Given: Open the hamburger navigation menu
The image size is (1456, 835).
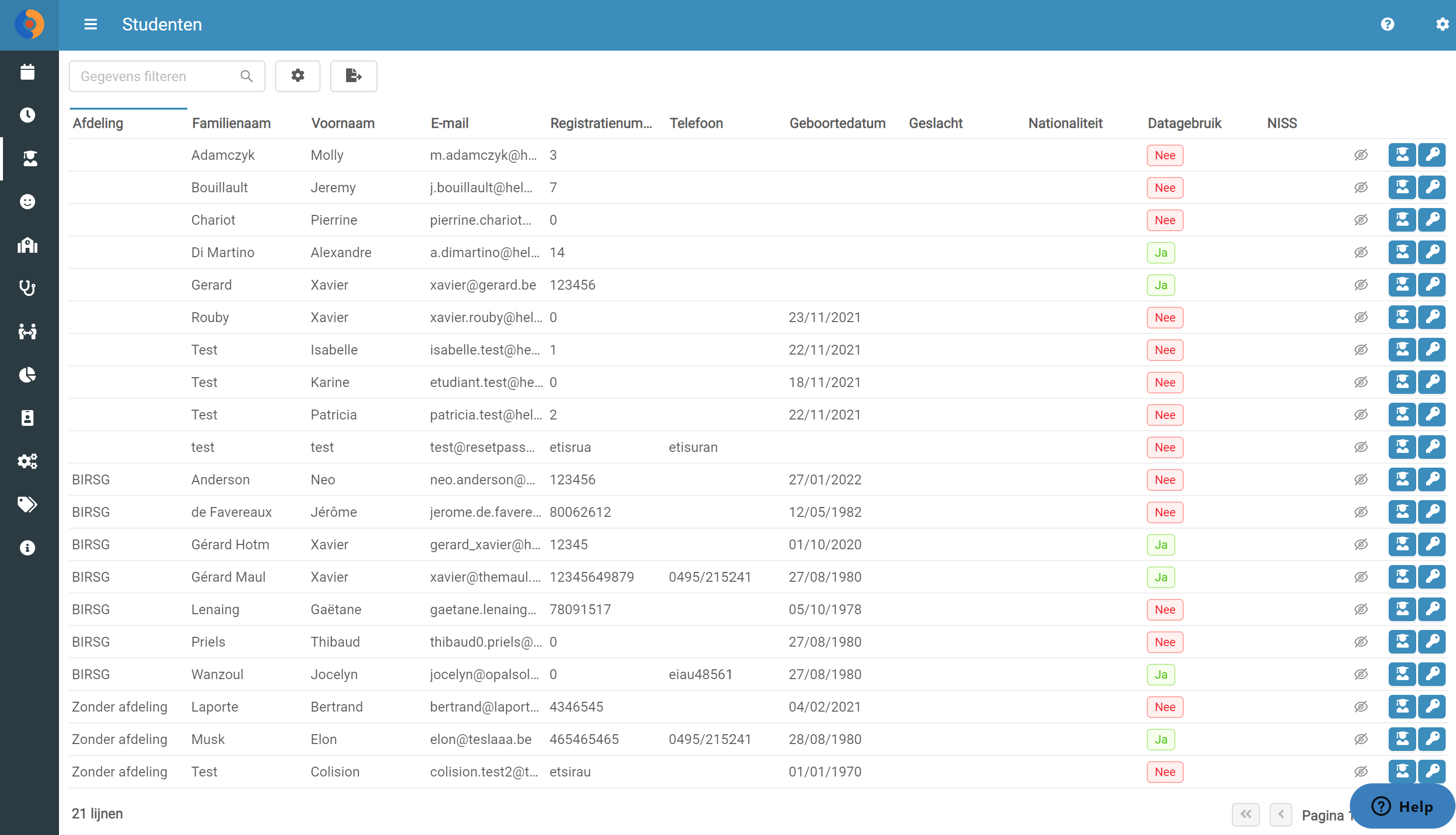Looking at the screenshot, I should point(90,25).
